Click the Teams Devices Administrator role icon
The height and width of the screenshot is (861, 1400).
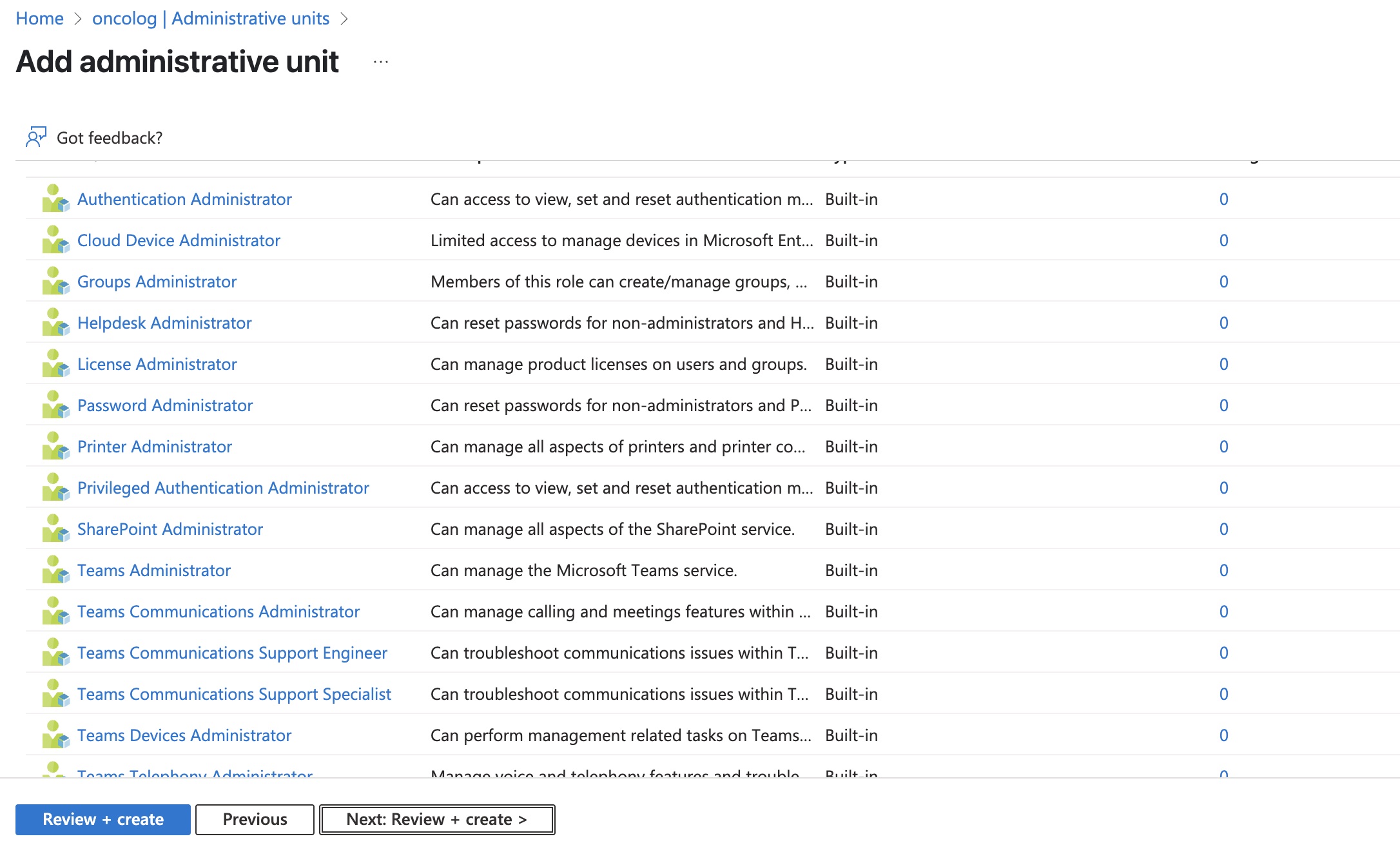55,735
